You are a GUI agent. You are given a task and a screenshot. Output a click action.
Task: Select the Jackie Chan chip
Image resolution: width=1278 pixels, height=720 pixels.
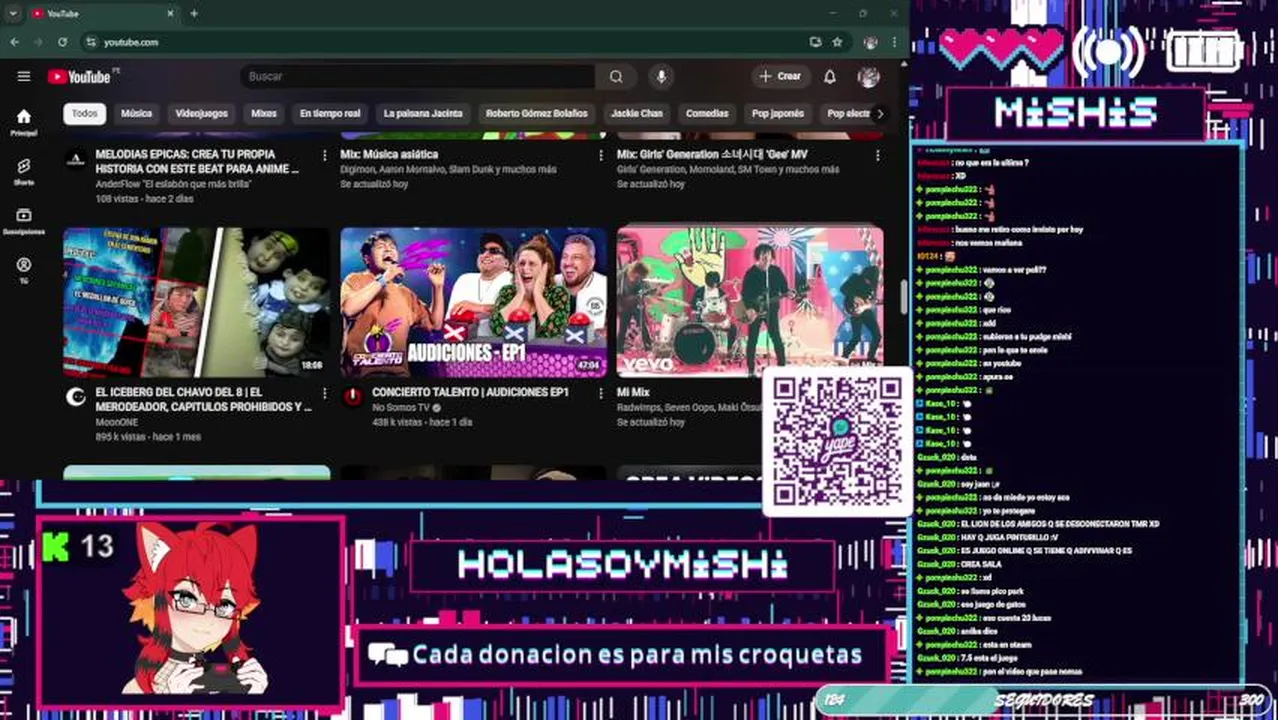(637, 113)
